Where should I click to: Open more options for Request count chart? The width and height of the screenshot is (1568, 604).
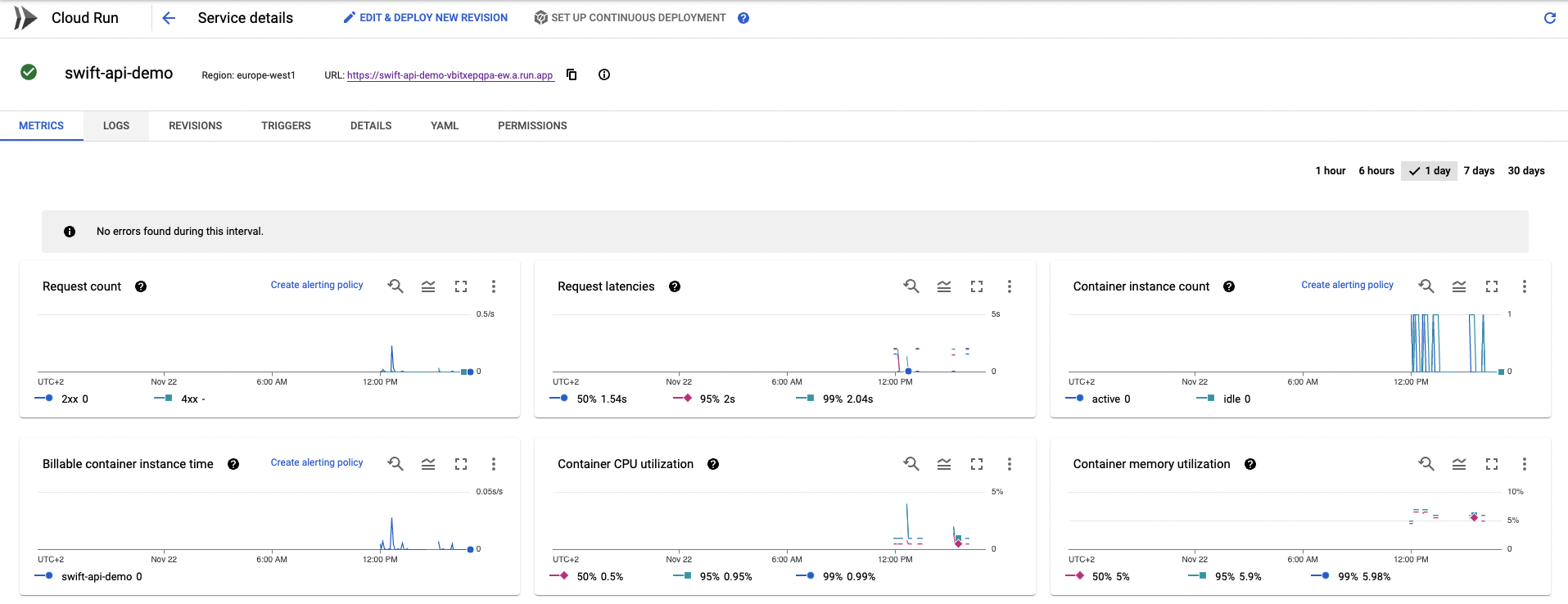tap(494, 286)
